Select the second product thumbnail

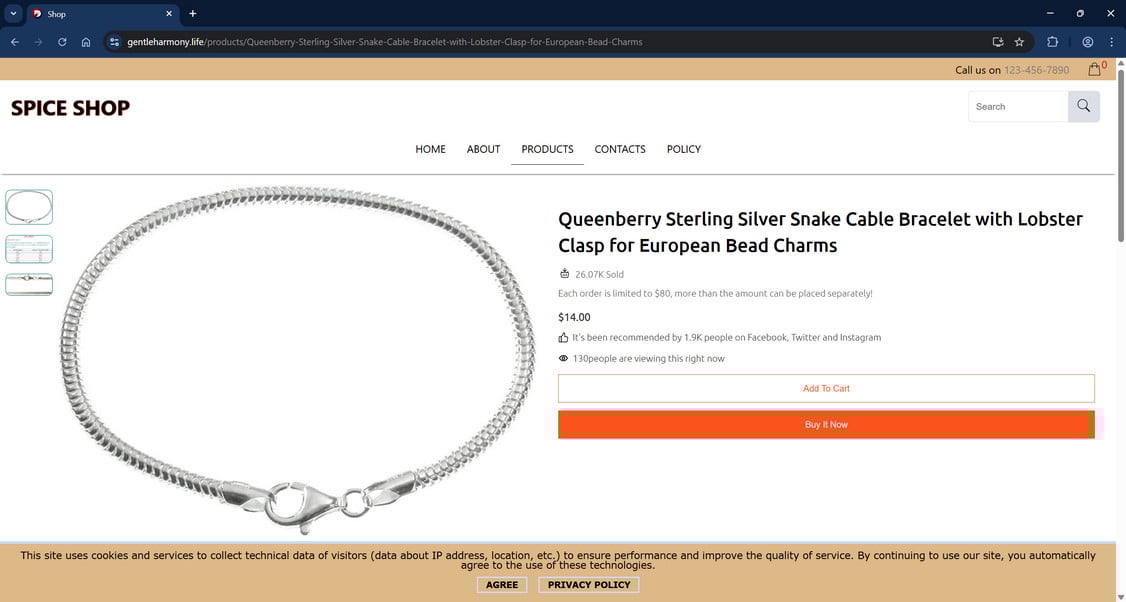click(x=29, y=249)
